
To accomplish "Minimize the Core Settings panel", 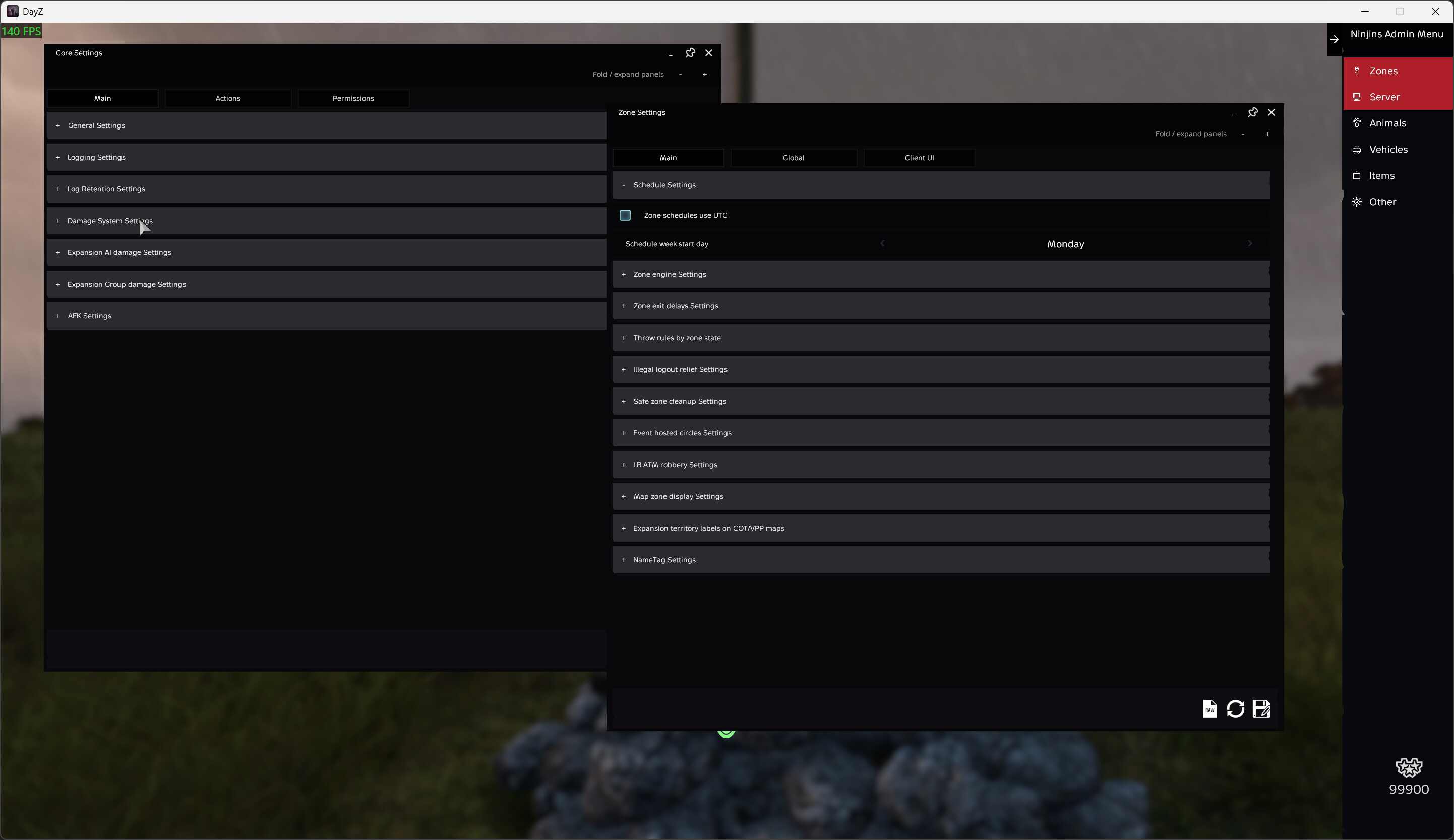I will [x=671, y=55].
